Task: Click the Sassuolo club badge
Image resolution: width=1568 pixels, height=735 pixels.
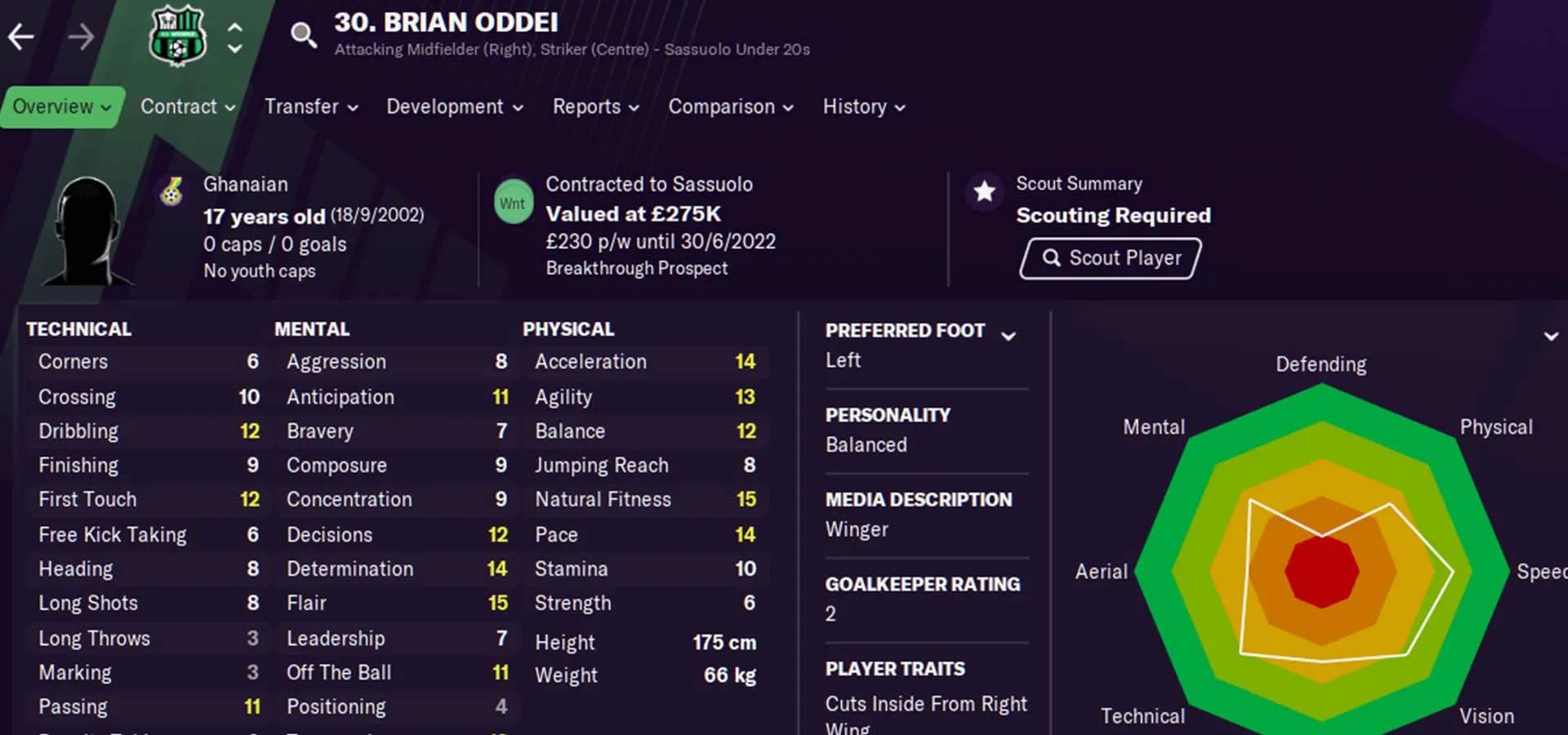Action: click(177, 37)
